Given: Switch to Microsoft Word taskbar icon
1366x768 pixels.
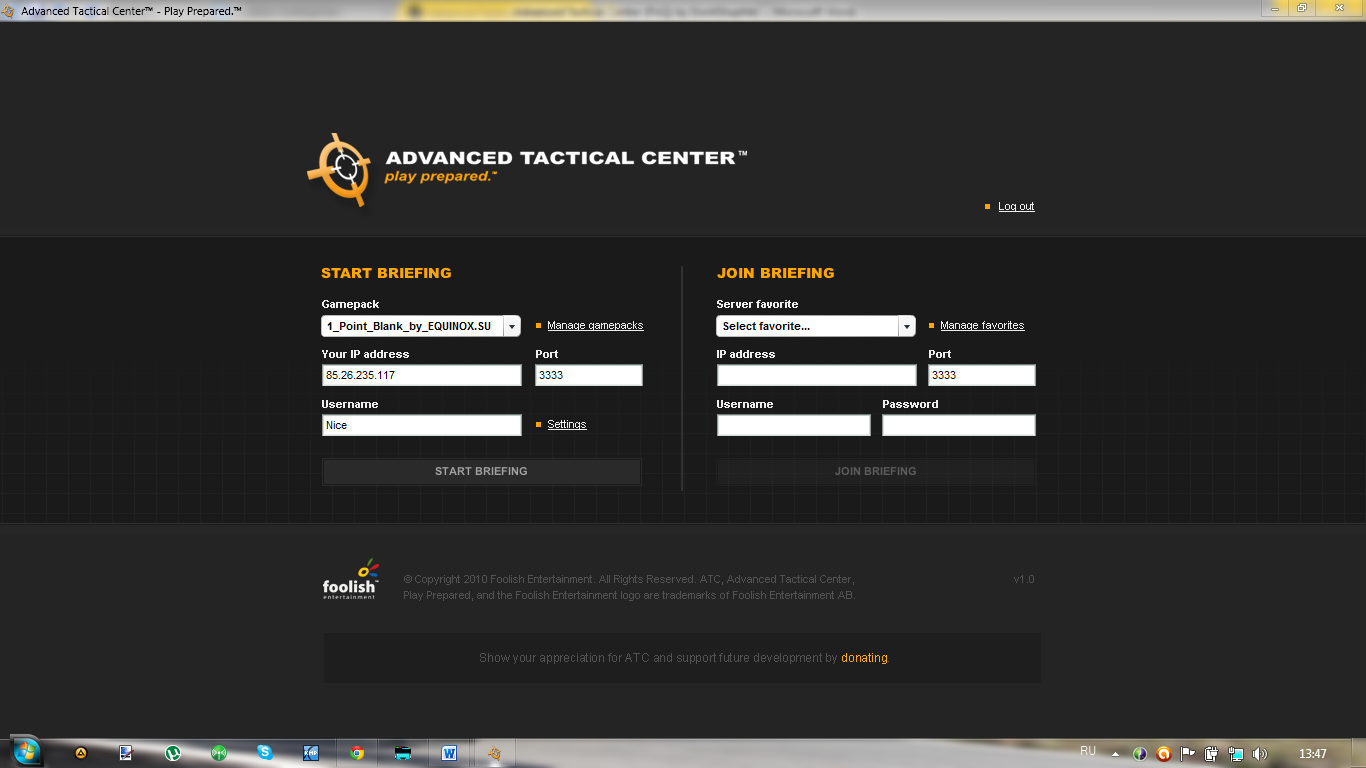Looking at the screenshot, I should click(x=449, y=753).
